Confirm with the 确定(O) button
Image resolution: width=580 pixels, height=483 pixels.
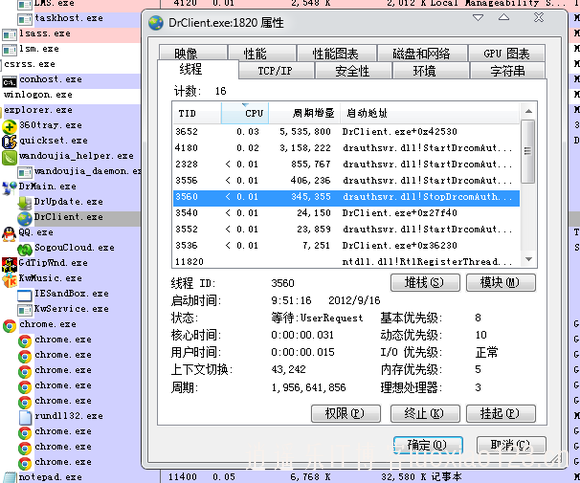click(428, 445)
